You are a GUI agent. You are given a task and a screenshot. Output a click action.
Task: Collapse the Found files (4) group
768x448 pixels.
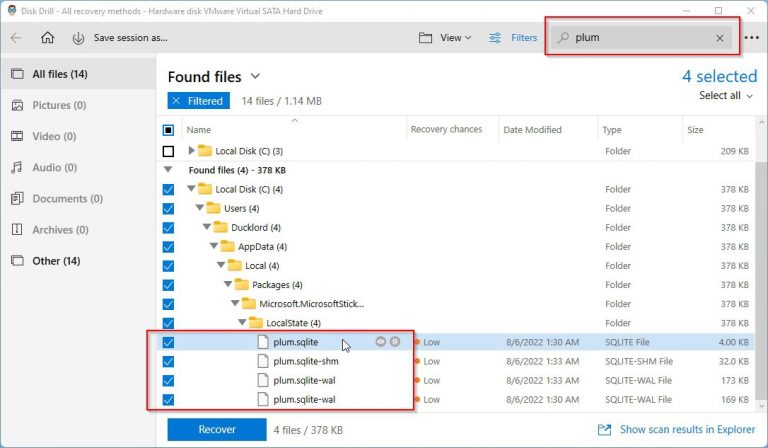point(168,169)
